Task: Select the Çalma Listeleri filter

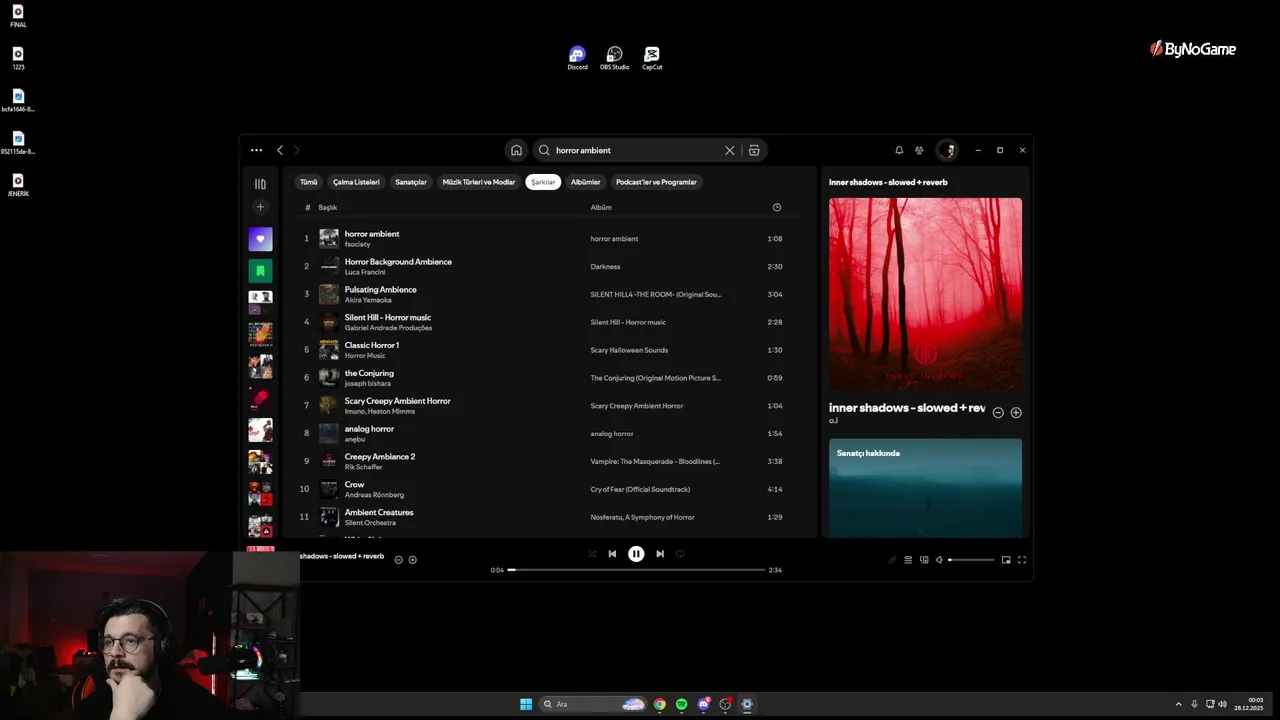Action: click(356, 182)
